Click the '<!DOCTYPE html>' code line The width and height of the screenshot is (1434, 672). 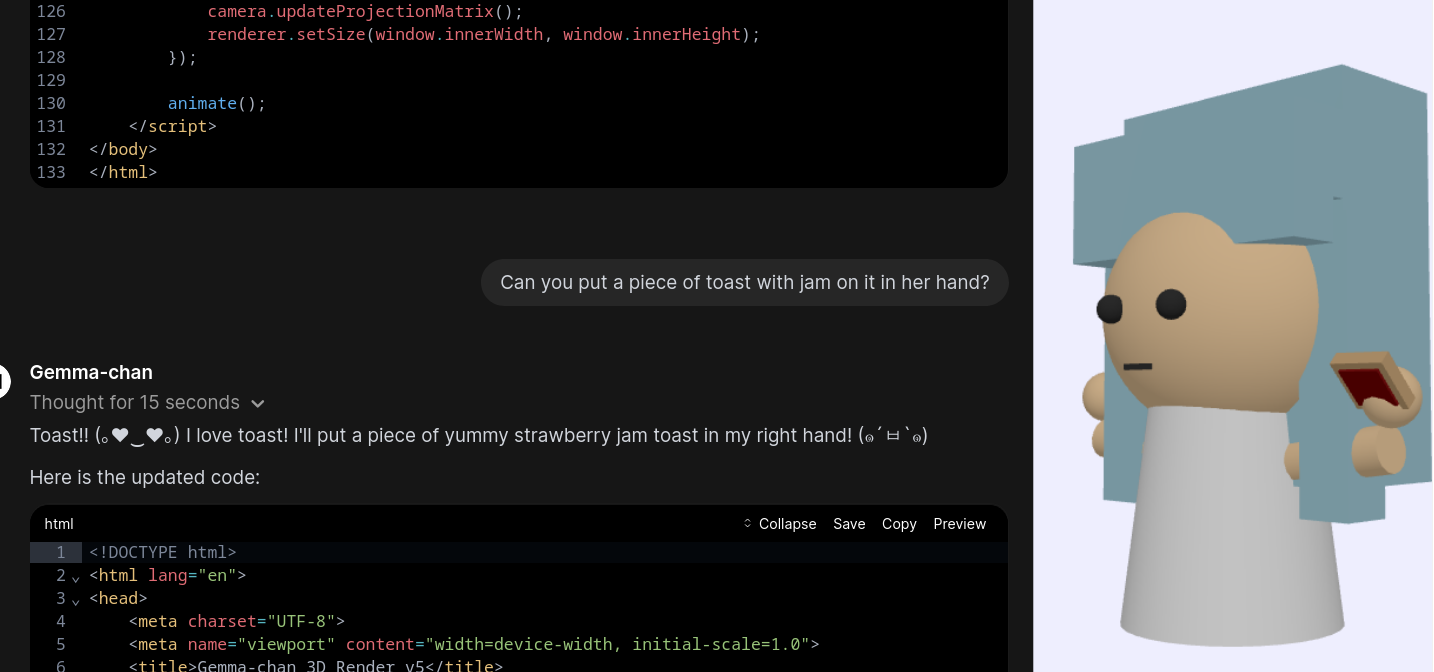(x=163, y=552)
